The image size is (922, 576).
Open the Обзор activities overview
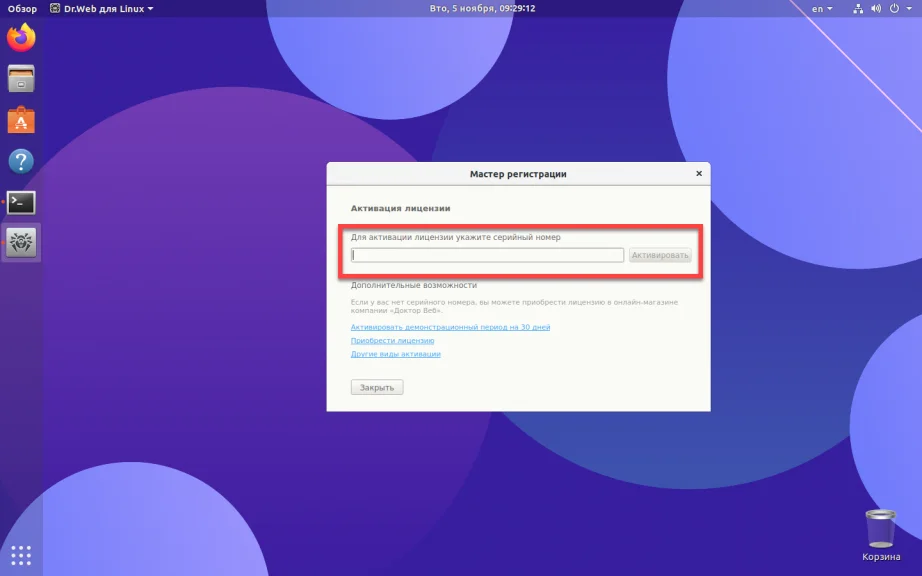[22, 9]
